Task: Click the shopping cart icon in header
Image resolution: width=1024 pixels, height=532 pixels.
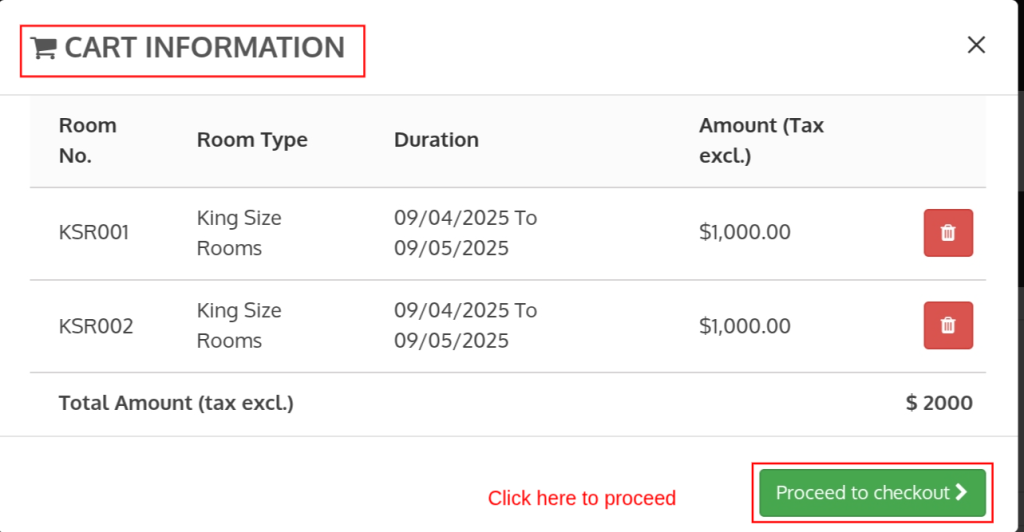Action: 44,48
